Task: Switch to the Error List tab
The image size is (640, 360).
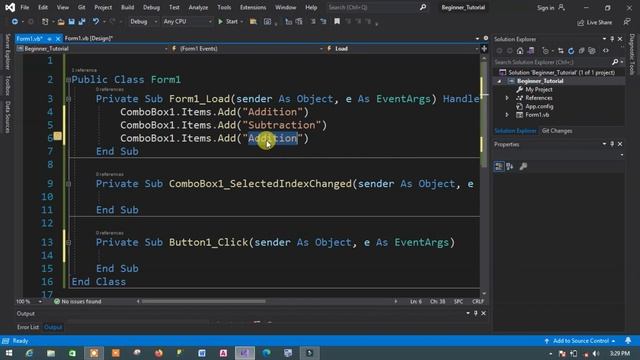Action: click(28, 327)
